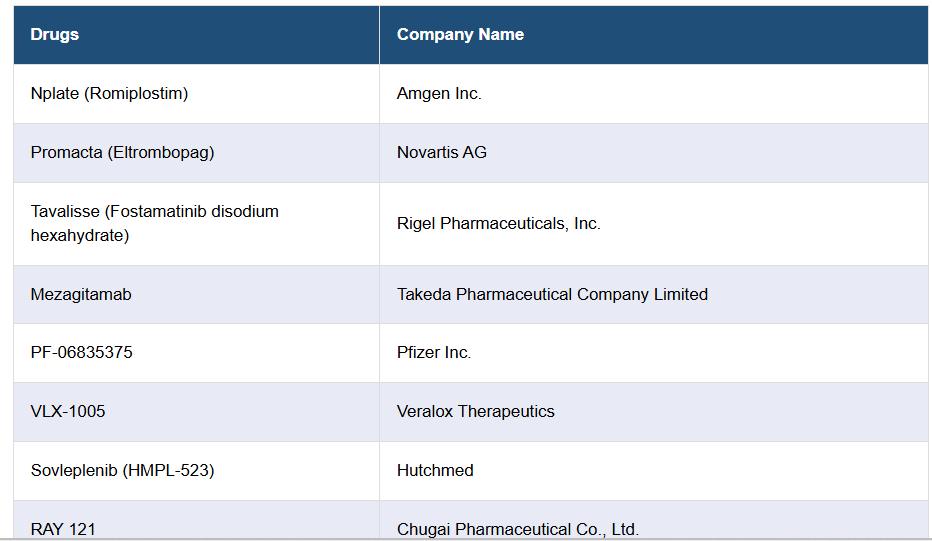Select the Promacta (Eltrombopag) drug cell
The height and width of the screenshot is (541, 932).
(122, 153)
